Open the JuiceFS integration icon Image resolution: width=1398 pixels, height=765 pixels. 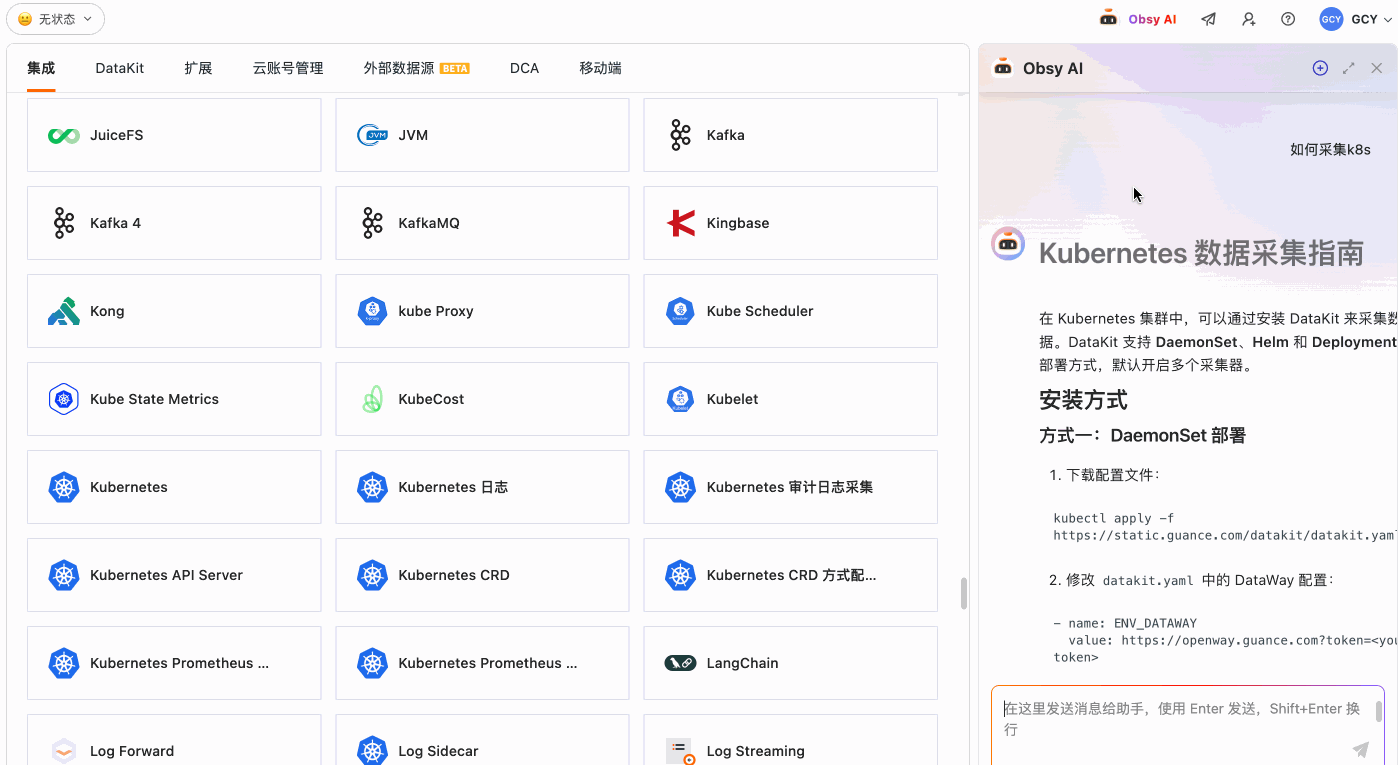click(64, 135)
